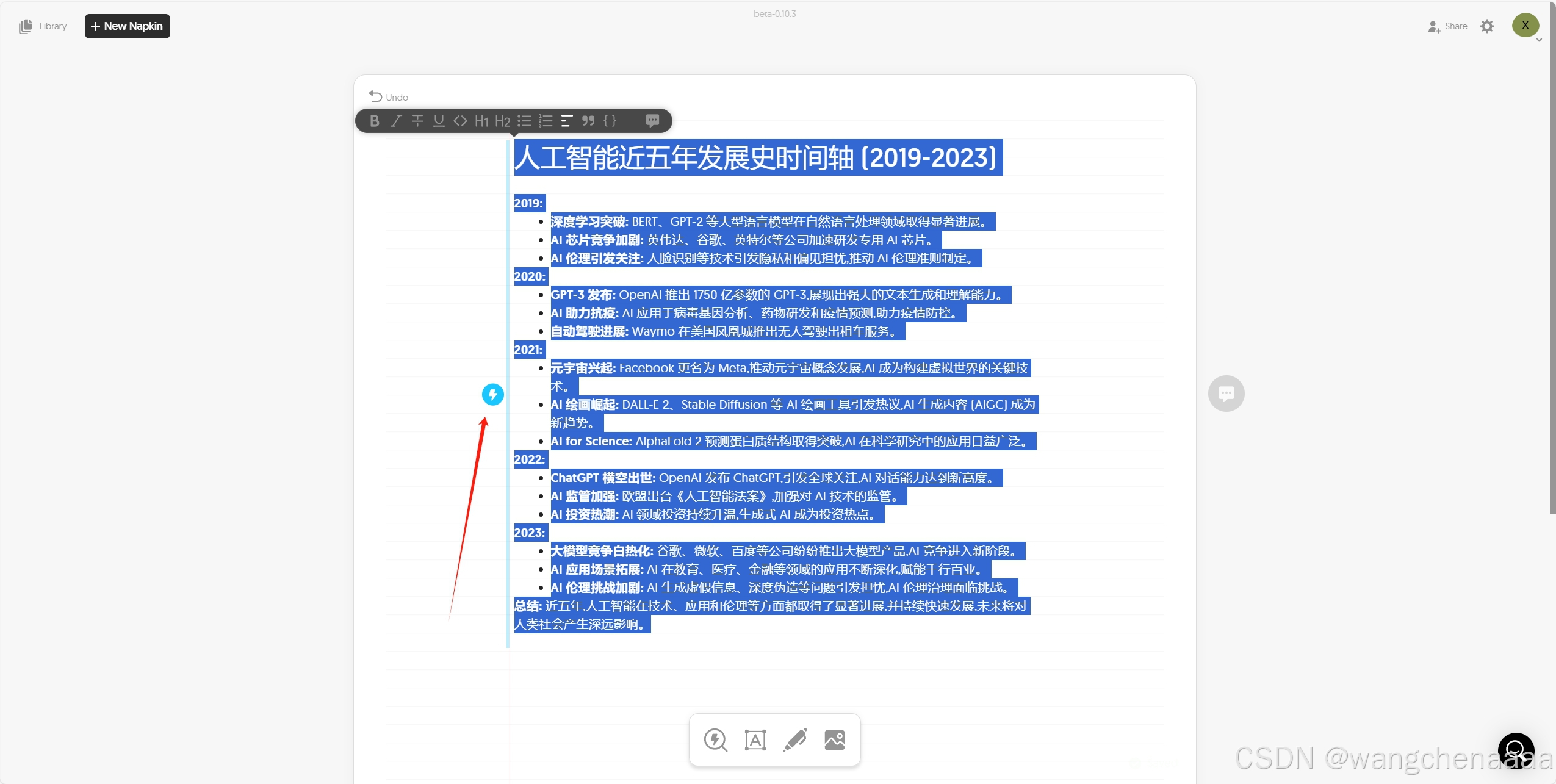
Task: Open the comment bubble beside the document
Action: [1226, 394]
